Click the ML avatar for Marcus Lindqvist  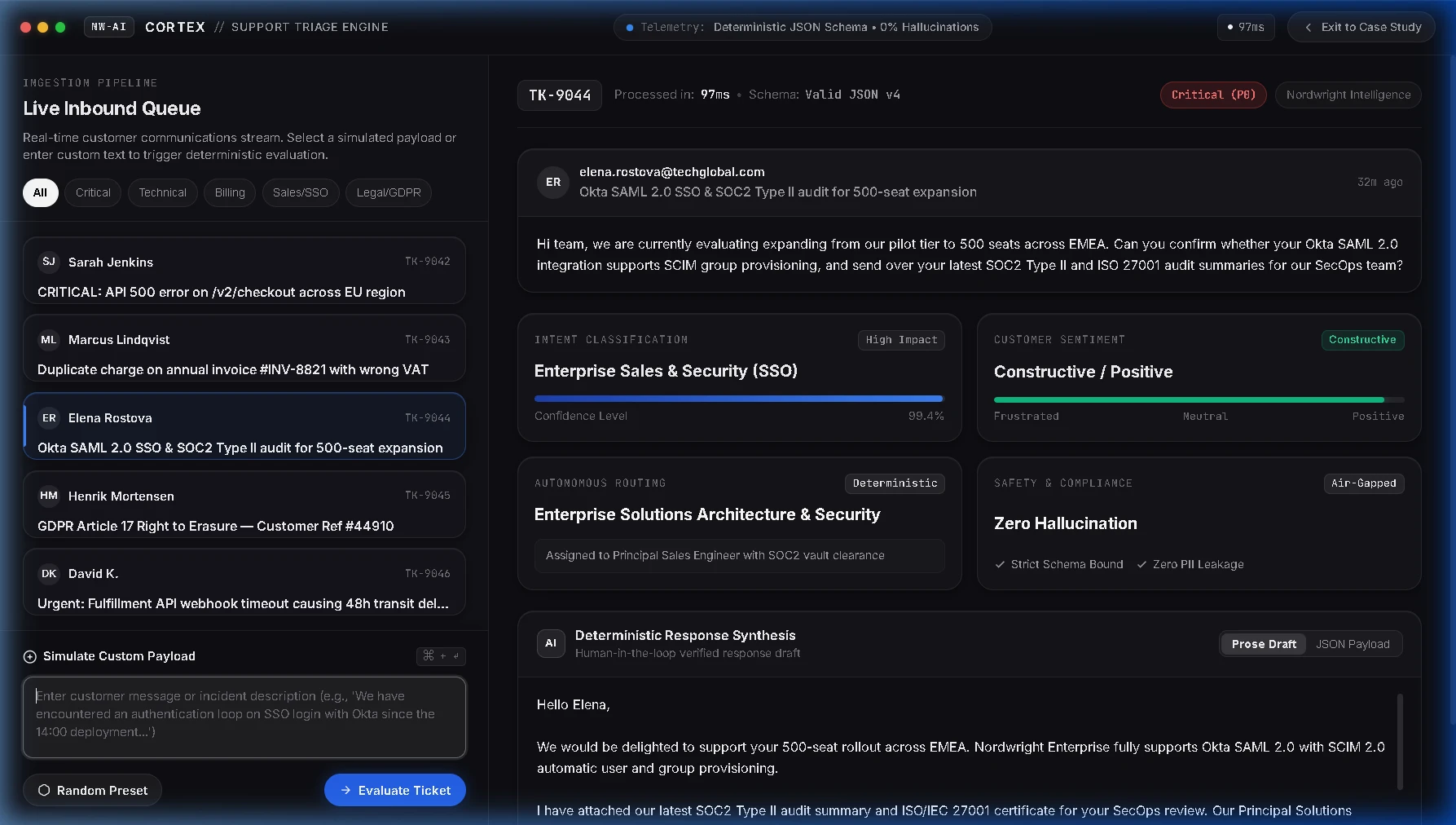click(x=49, y=340)
